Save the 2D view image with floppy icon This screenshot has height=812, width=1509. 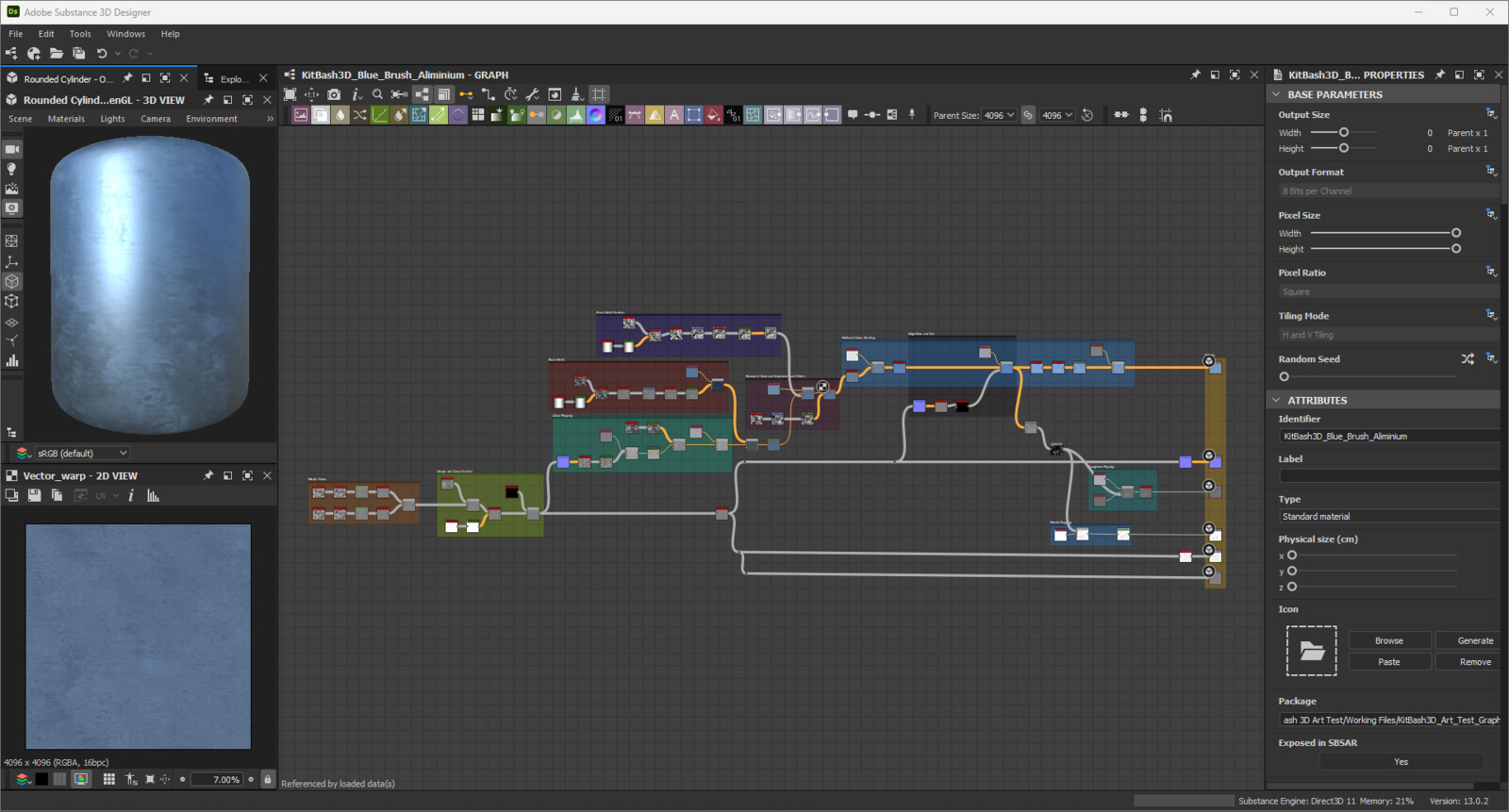[x=35, y=495]
